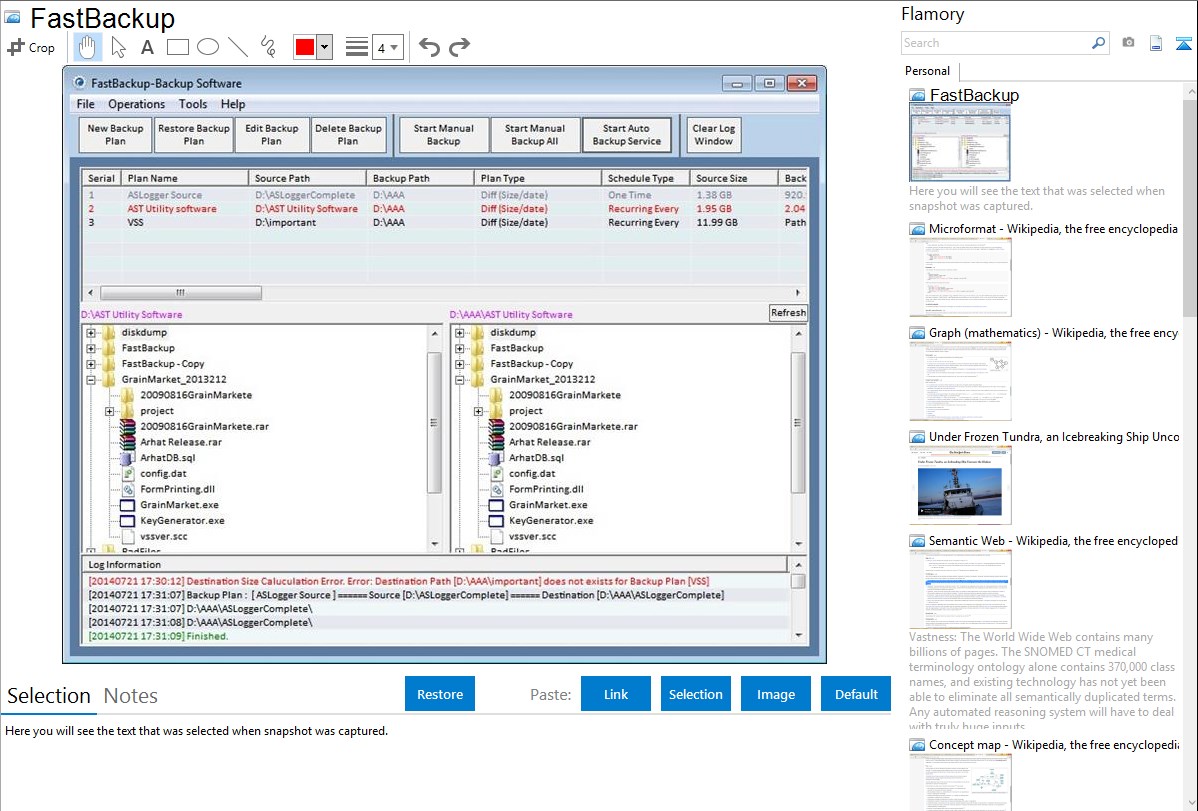Pick the ellipse drawing tool
Image resolution: width=1198 pixels, height=811 pixels.
(208, 47)
